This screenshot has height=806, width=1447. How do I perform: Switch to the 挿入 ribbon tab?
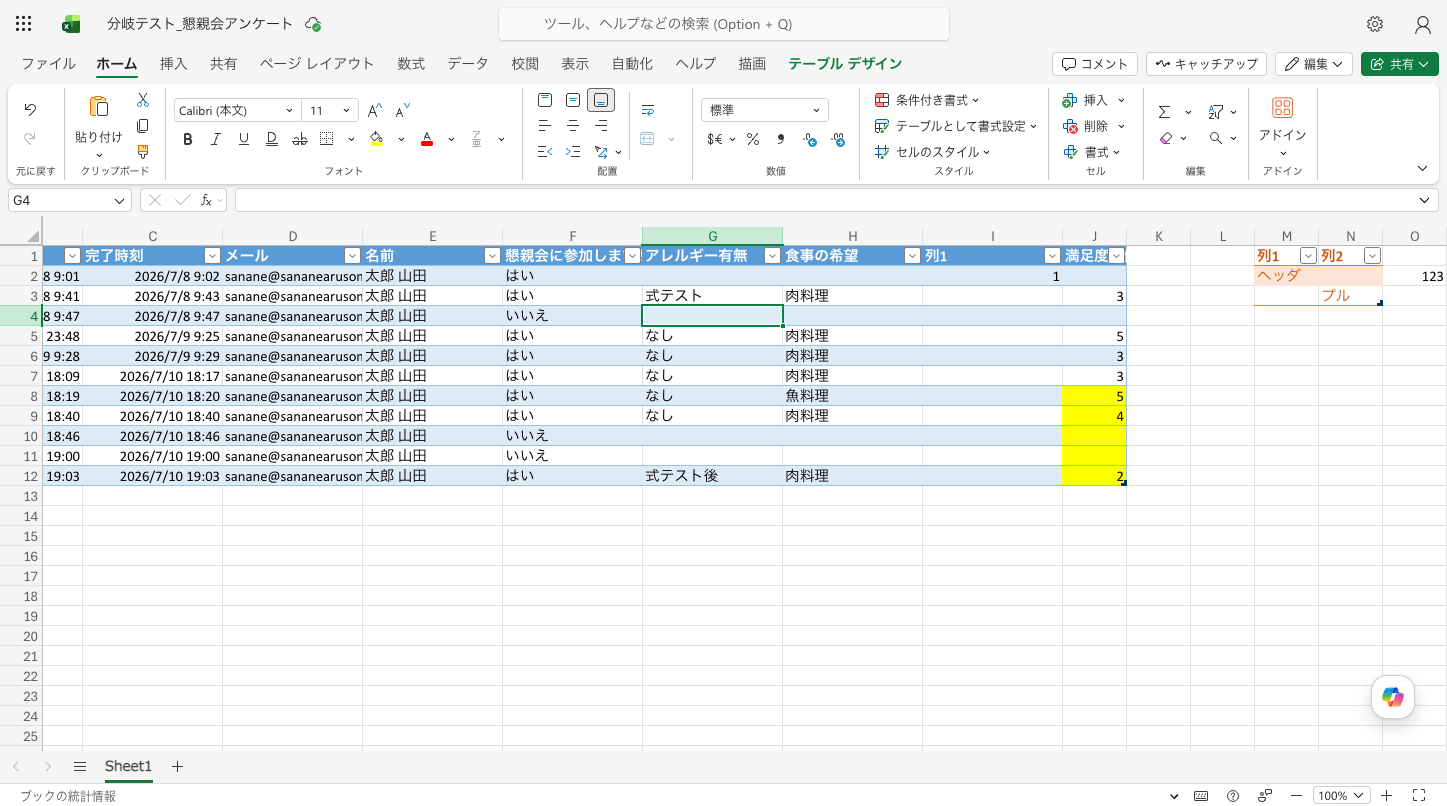click(x=173, y=63)
